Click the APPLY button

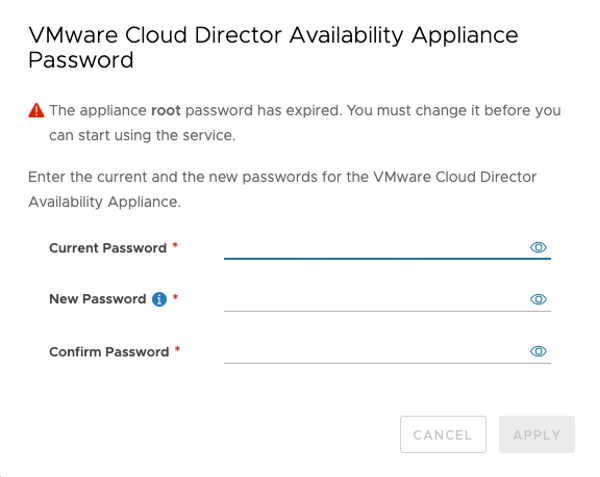coord(536,435)
